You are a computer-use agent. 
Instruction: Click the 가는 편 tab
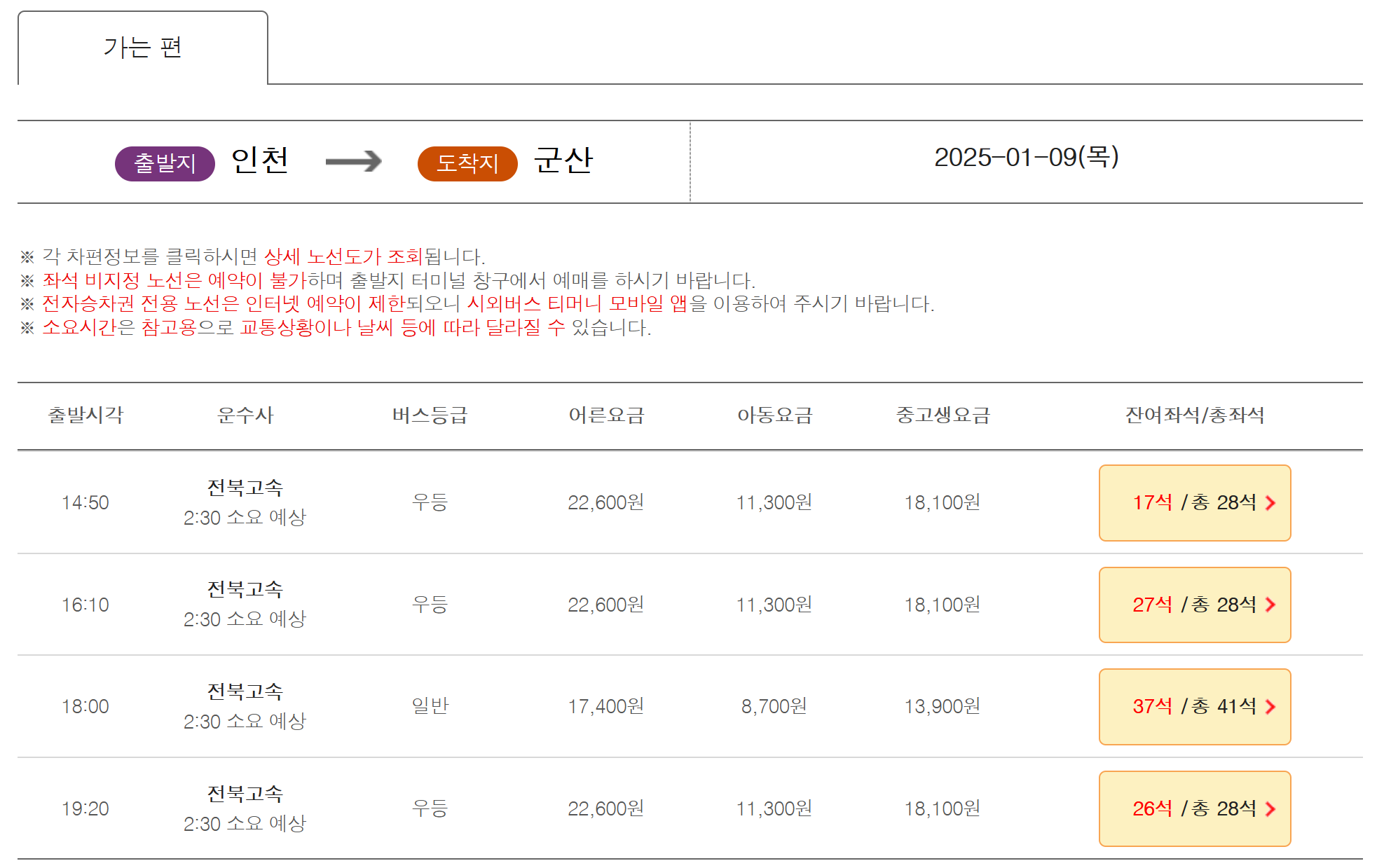(x=143, y=48)
